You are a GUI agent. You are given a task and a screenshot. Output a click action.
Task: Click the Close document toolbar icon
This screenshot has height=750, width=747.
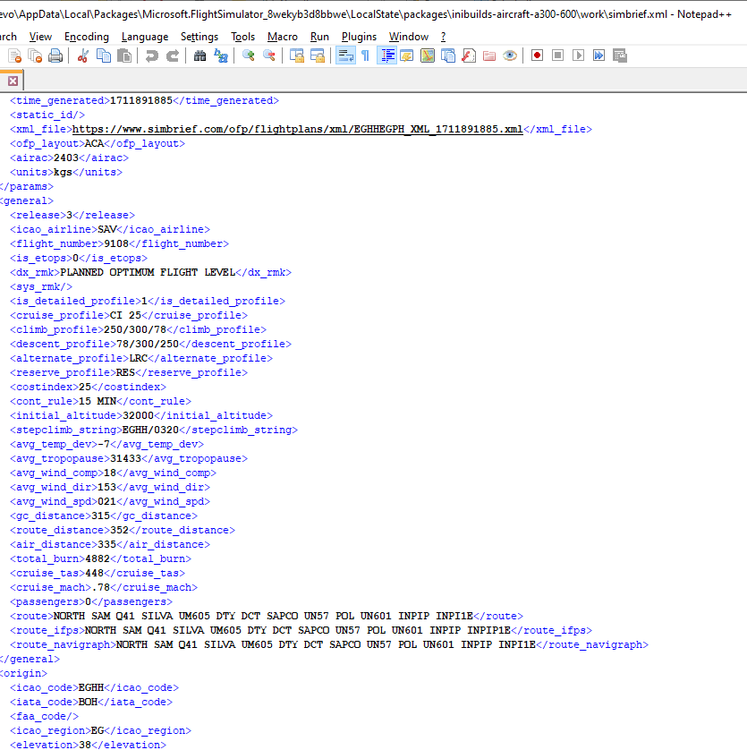15,56
